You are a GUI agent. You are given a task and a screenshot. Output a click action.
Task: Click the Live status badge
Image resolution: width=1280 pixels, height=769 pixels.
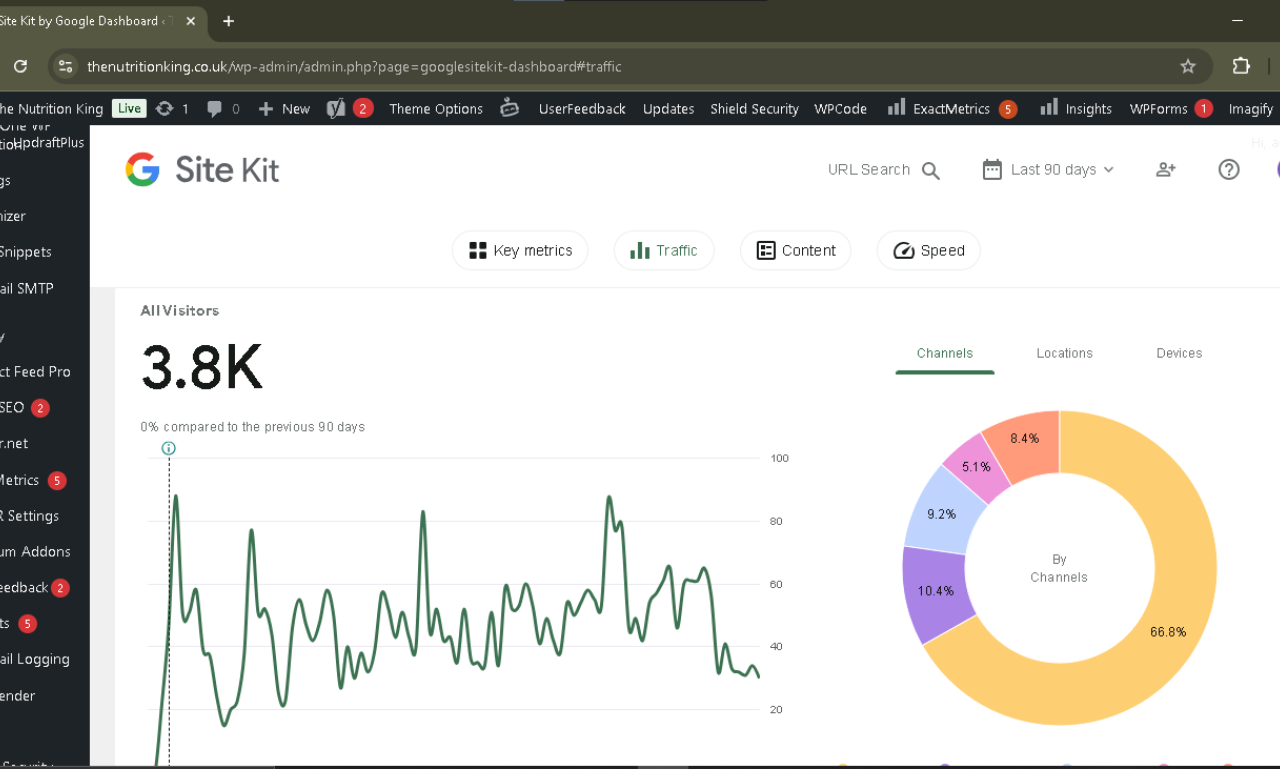(x=129, y=108)
